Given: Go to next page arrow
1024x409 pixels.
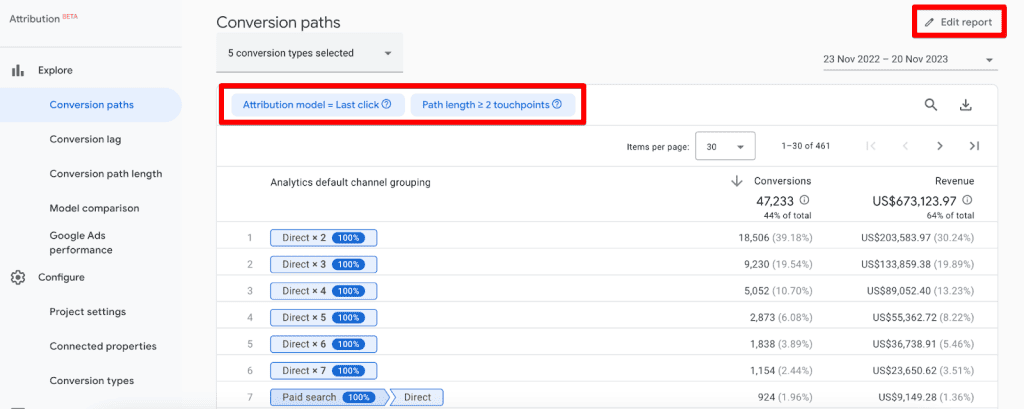Looking at the screenshot, I should coord(940,146).
